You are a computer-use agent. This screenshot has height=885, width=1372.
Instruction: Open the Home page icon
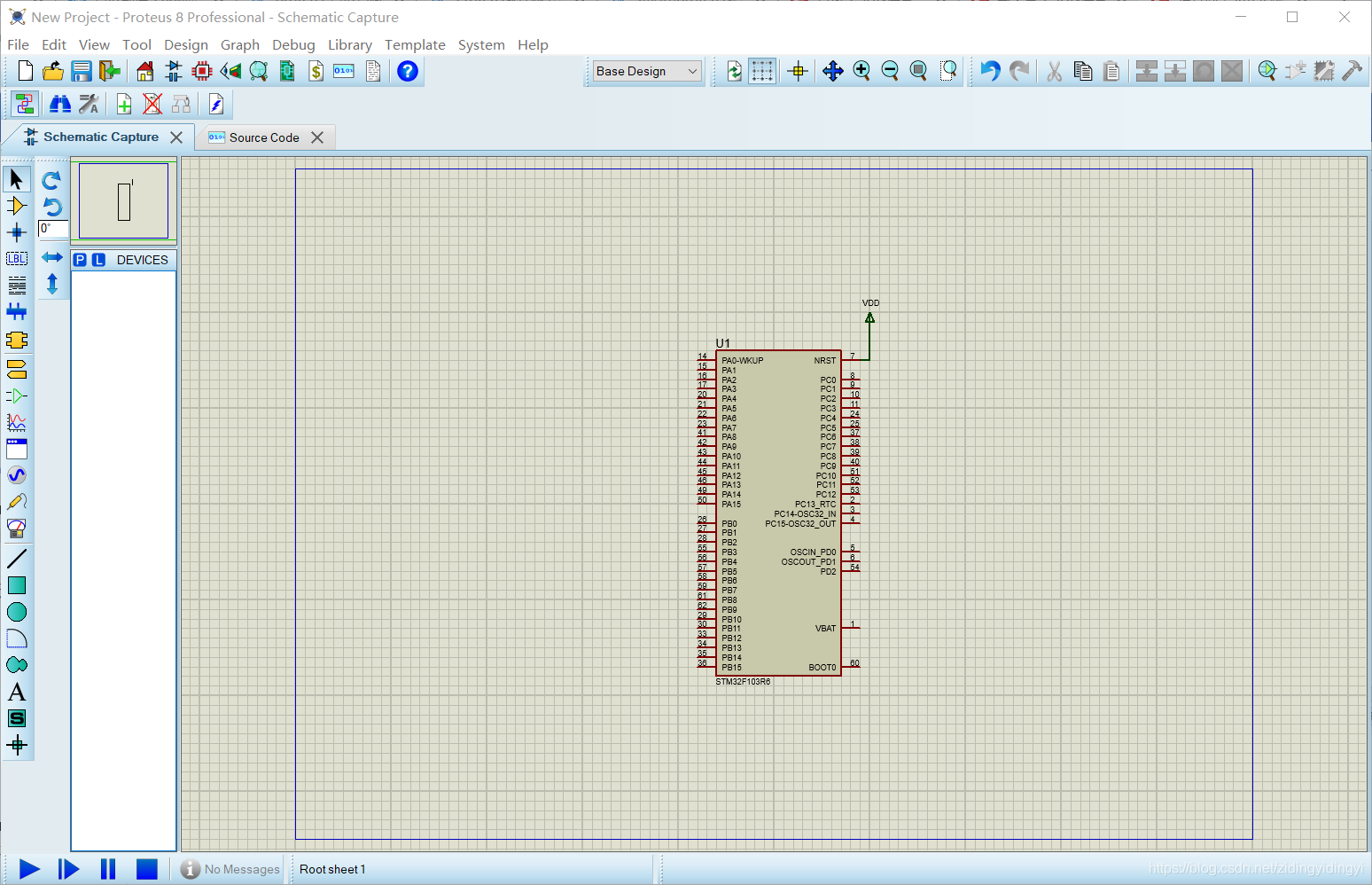145,71
